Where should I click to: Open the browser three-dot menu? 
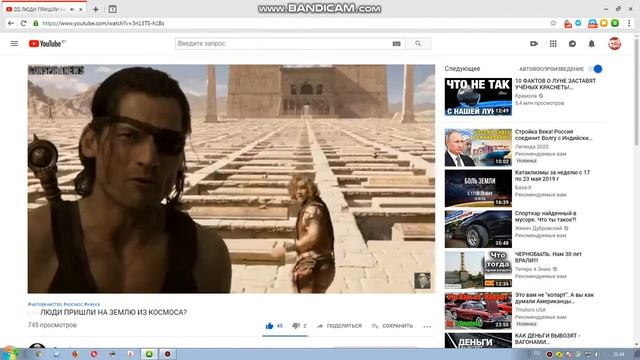pos(629,23)
